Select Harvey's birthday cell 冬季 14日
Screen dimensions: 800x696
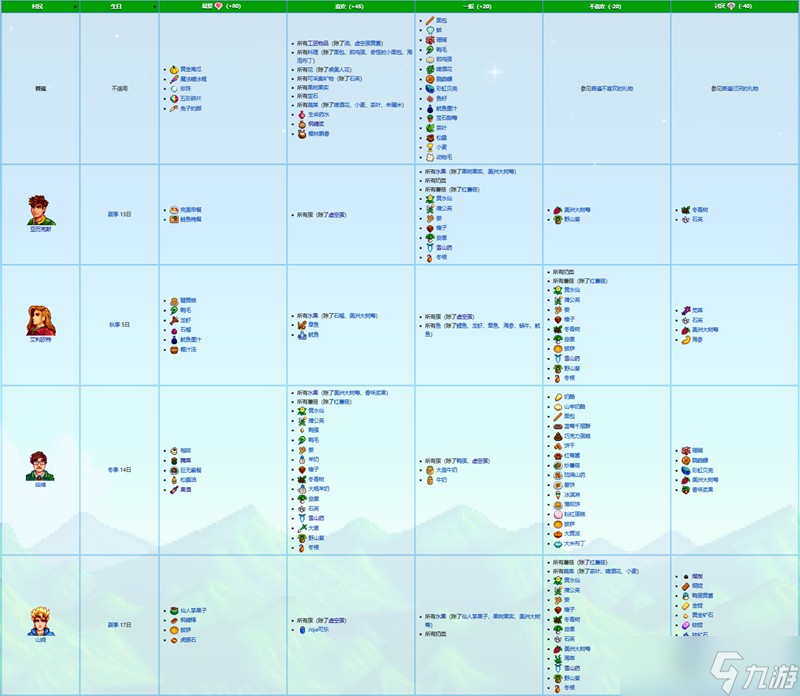pyautogui.click(x=119, y=469)
